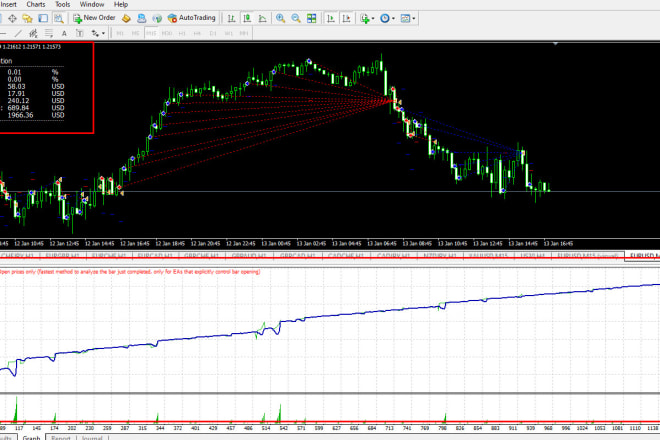Click the 240.12 USD value
This screenshot has height=440, width=660.
(x=18, y=101)
